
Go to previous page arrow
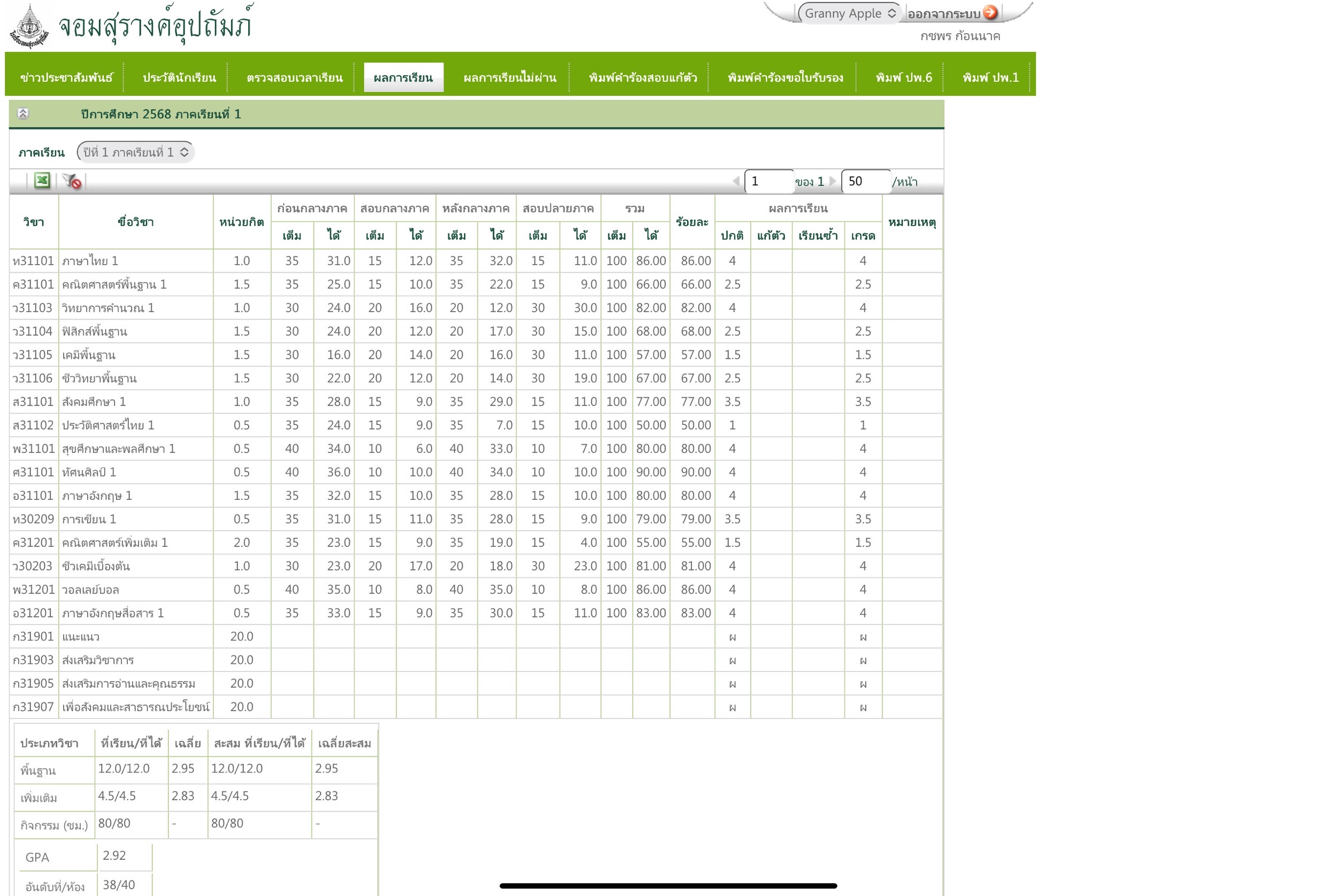click(x=736, y=181)
